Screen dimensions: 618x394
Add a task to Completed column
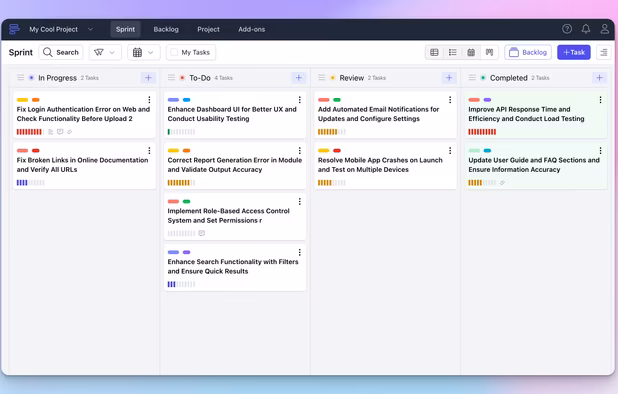pos(599,78)
